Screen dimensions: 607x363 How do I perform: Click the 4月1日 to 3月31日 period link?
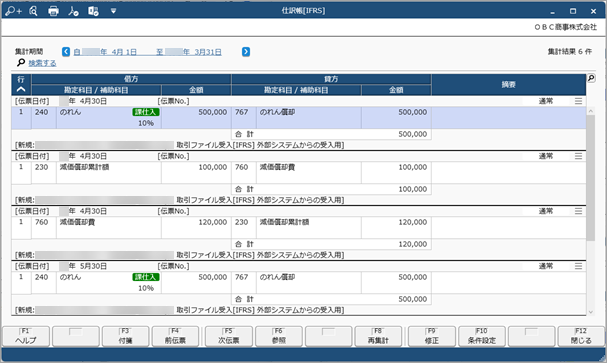147,52
